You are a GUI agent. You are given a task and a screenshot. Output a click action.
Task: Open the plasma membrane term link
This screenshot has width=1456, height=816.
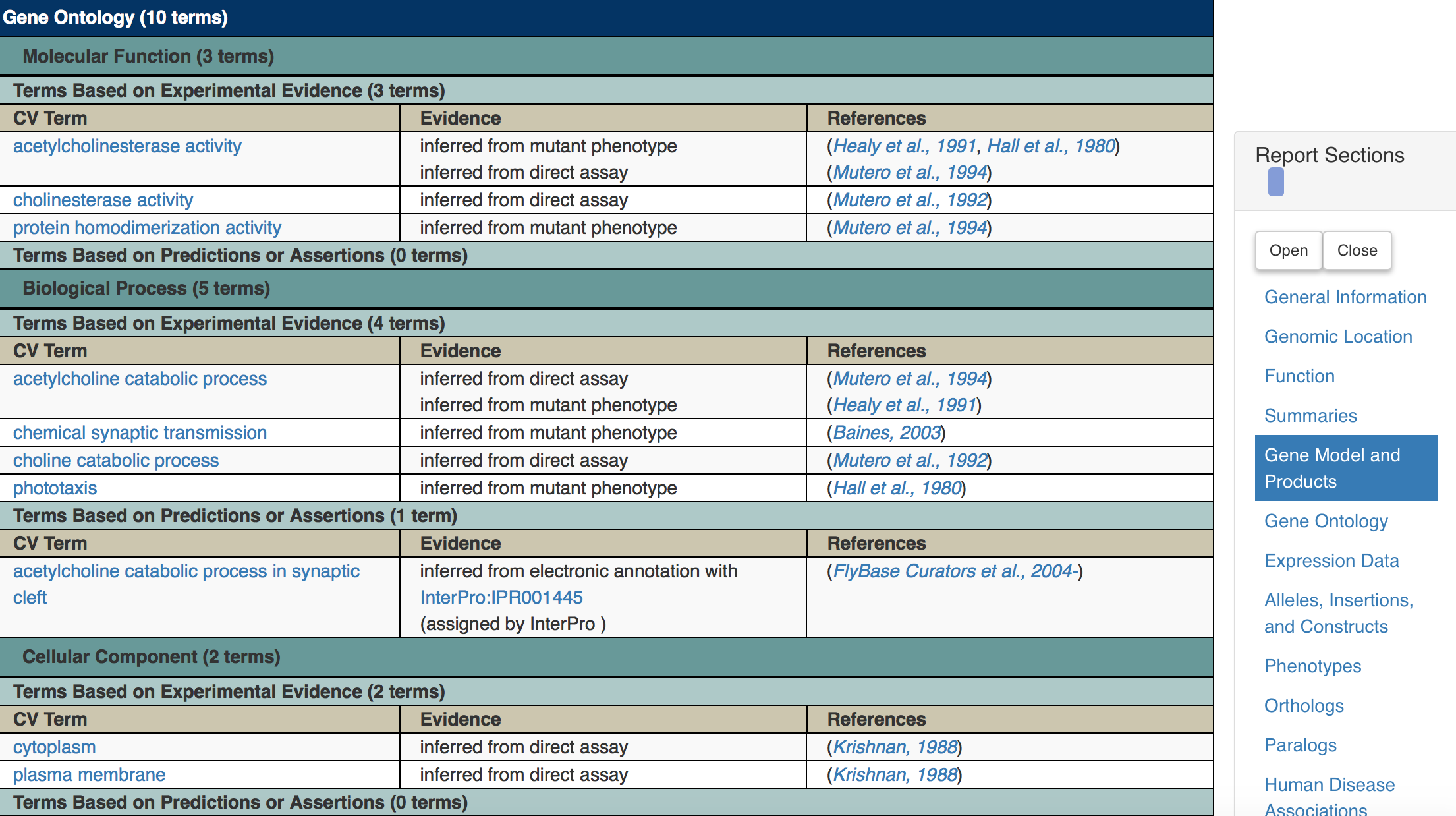click(89, 774)
